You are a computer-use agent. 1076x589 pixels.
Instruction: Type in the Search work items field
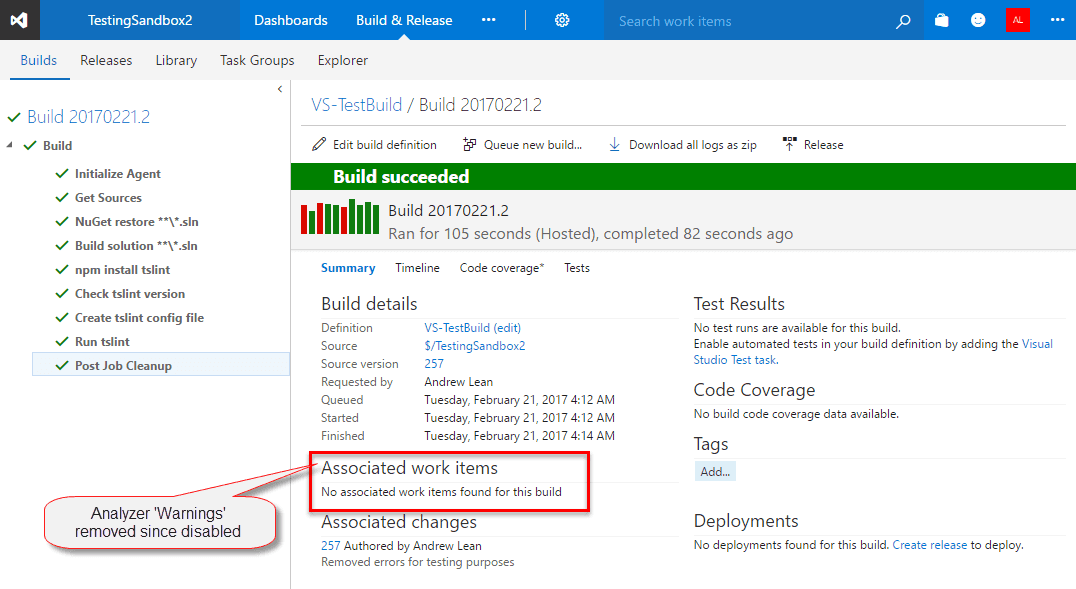[748, 21]
